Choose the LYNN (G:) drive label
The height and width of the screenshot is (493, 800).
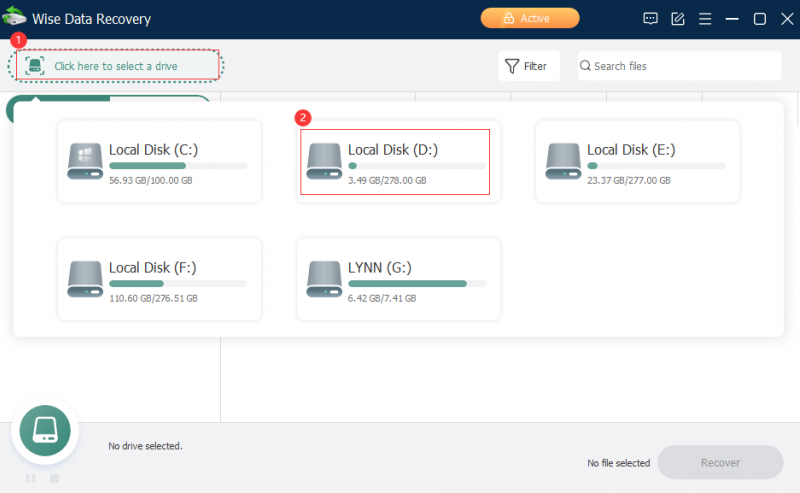[x=380, y=267]
